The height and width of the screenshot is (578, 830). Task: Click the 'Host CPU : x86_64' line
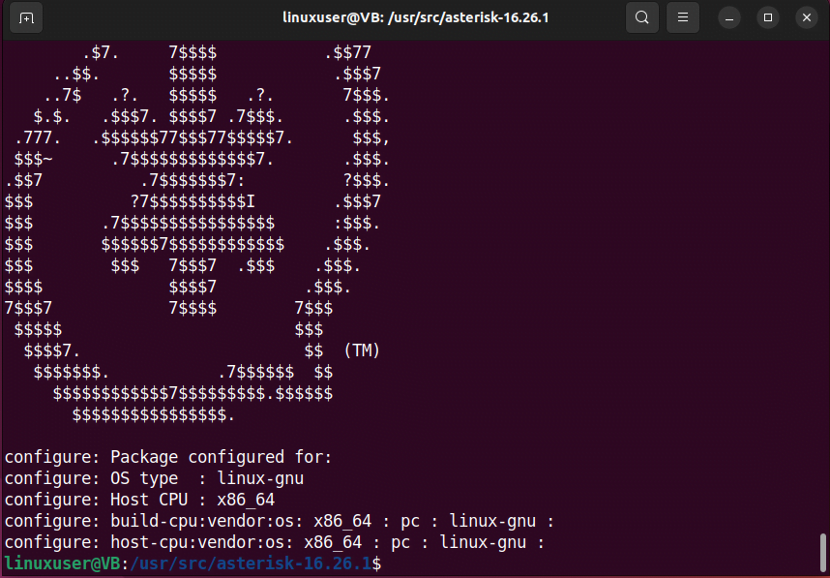[140, 500]
